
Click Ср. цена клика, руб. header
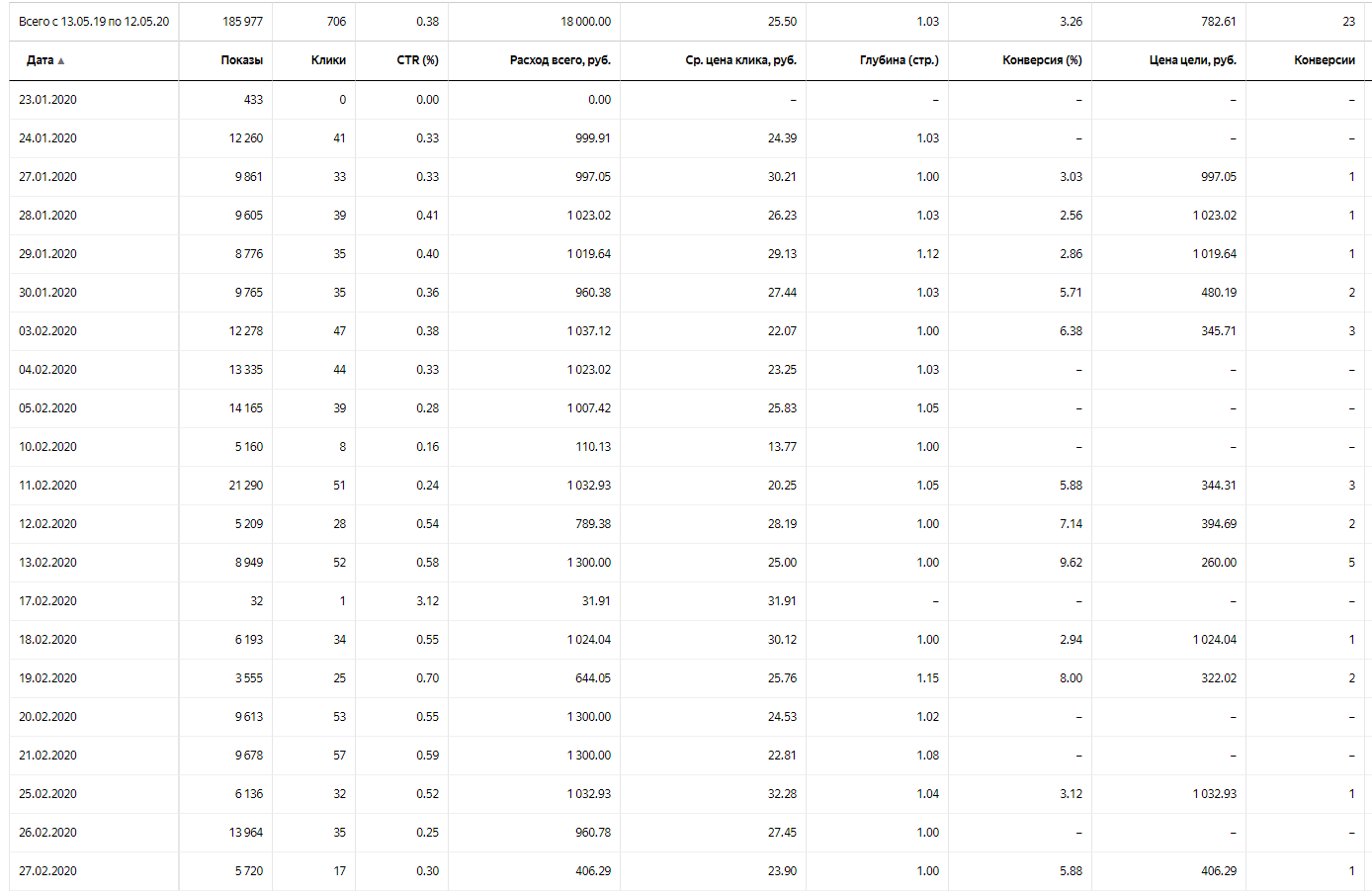pos(741,60)
